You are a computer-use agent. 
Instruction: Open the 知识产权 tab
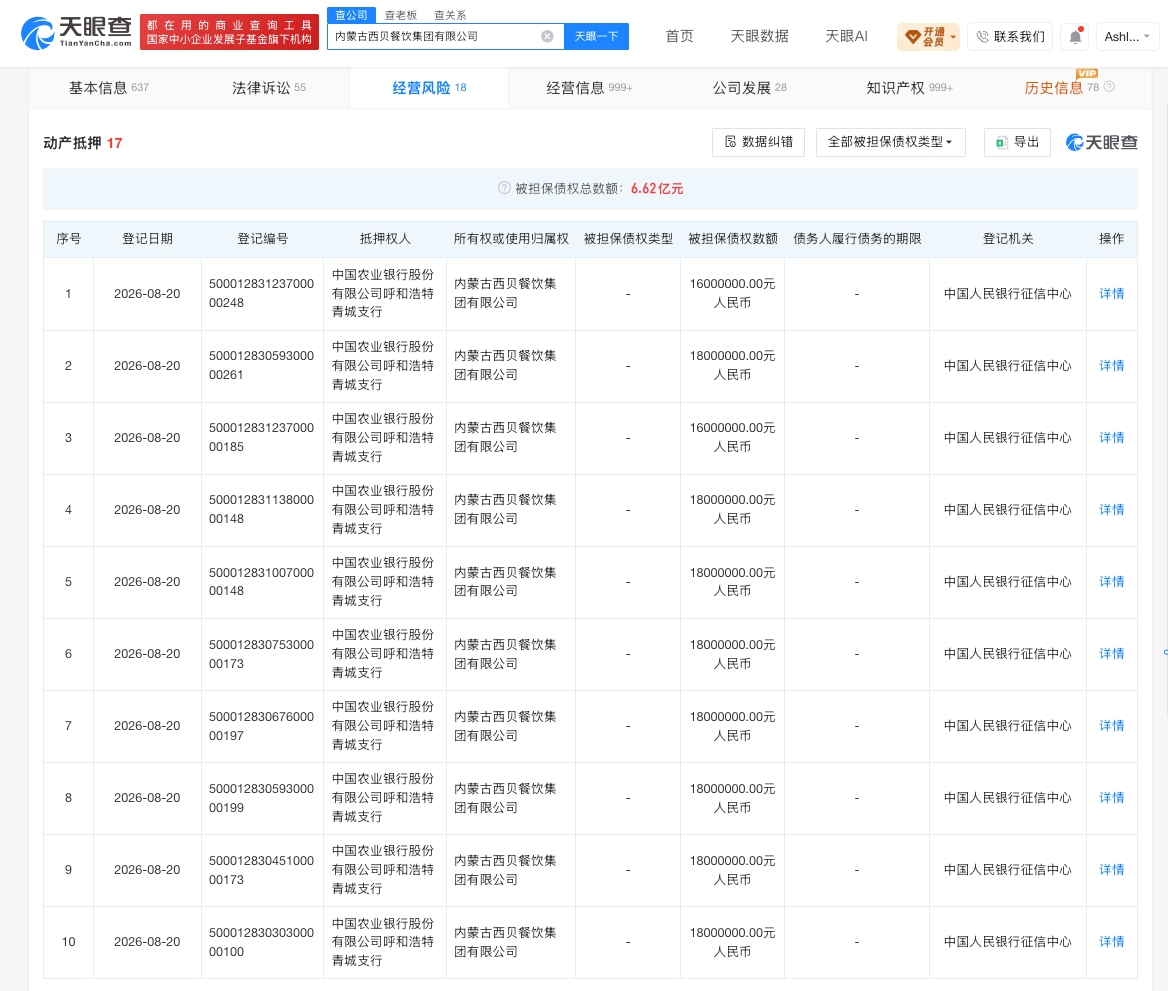tap(910, 88)
